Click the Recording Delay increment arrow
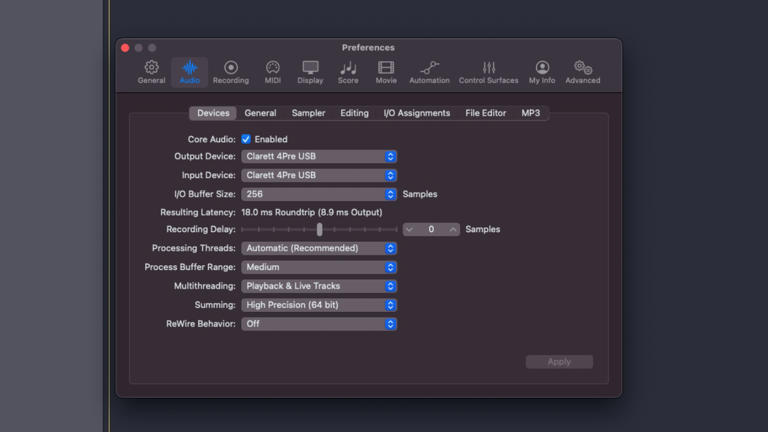Screen dimensions: 768x432 pos(453,229)
